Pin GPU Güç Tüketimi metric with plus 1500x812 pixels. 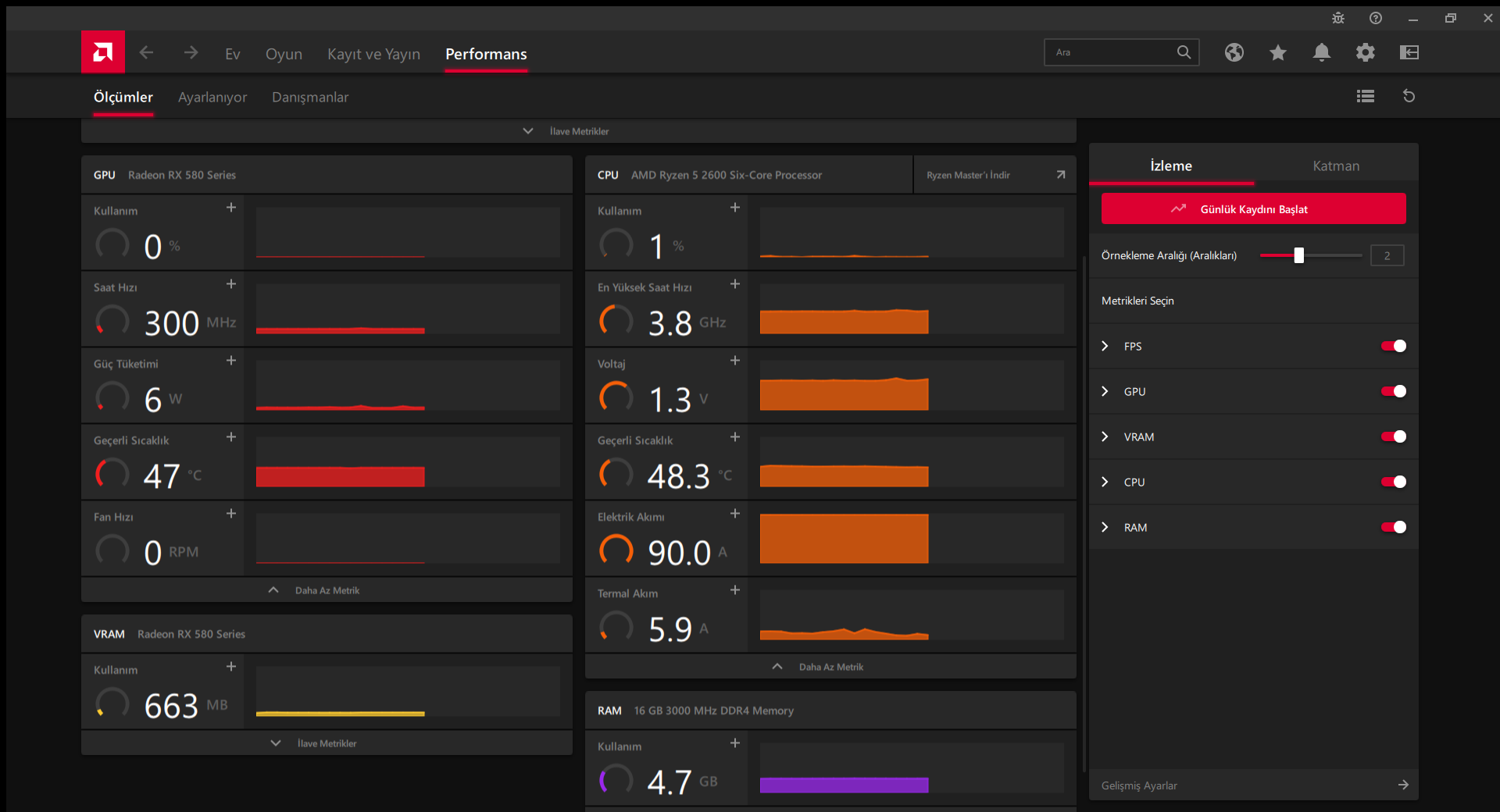[x=231, y=360]
